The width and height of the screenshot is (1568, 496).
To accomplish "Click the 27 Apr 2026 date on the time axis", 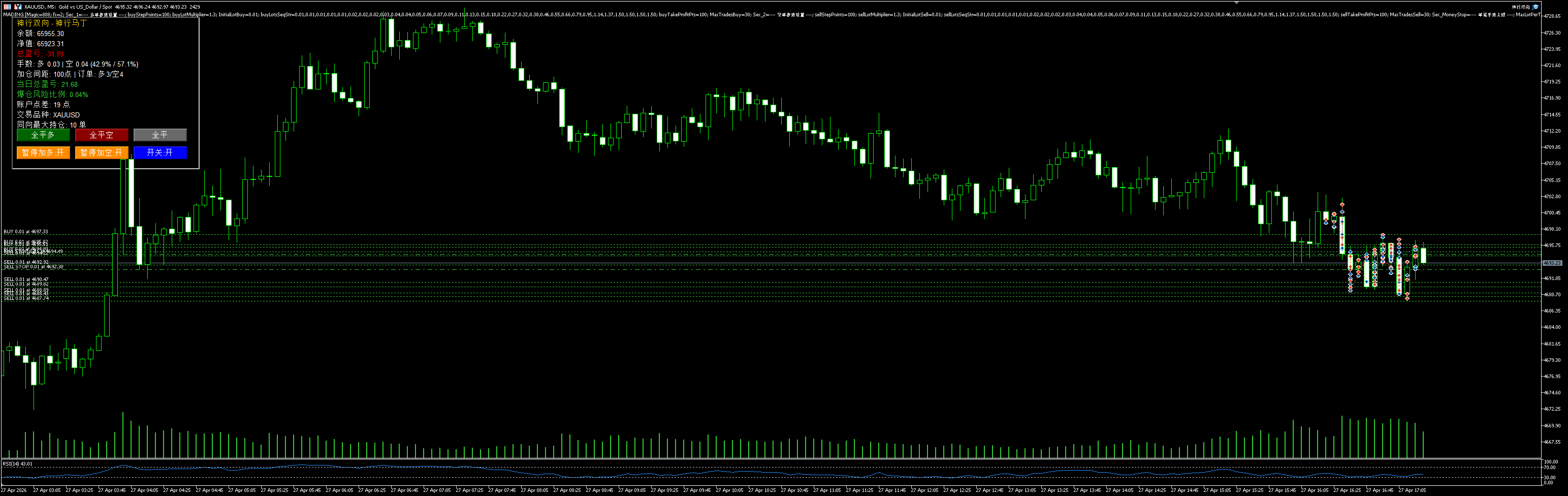I will tap(14, 490).
